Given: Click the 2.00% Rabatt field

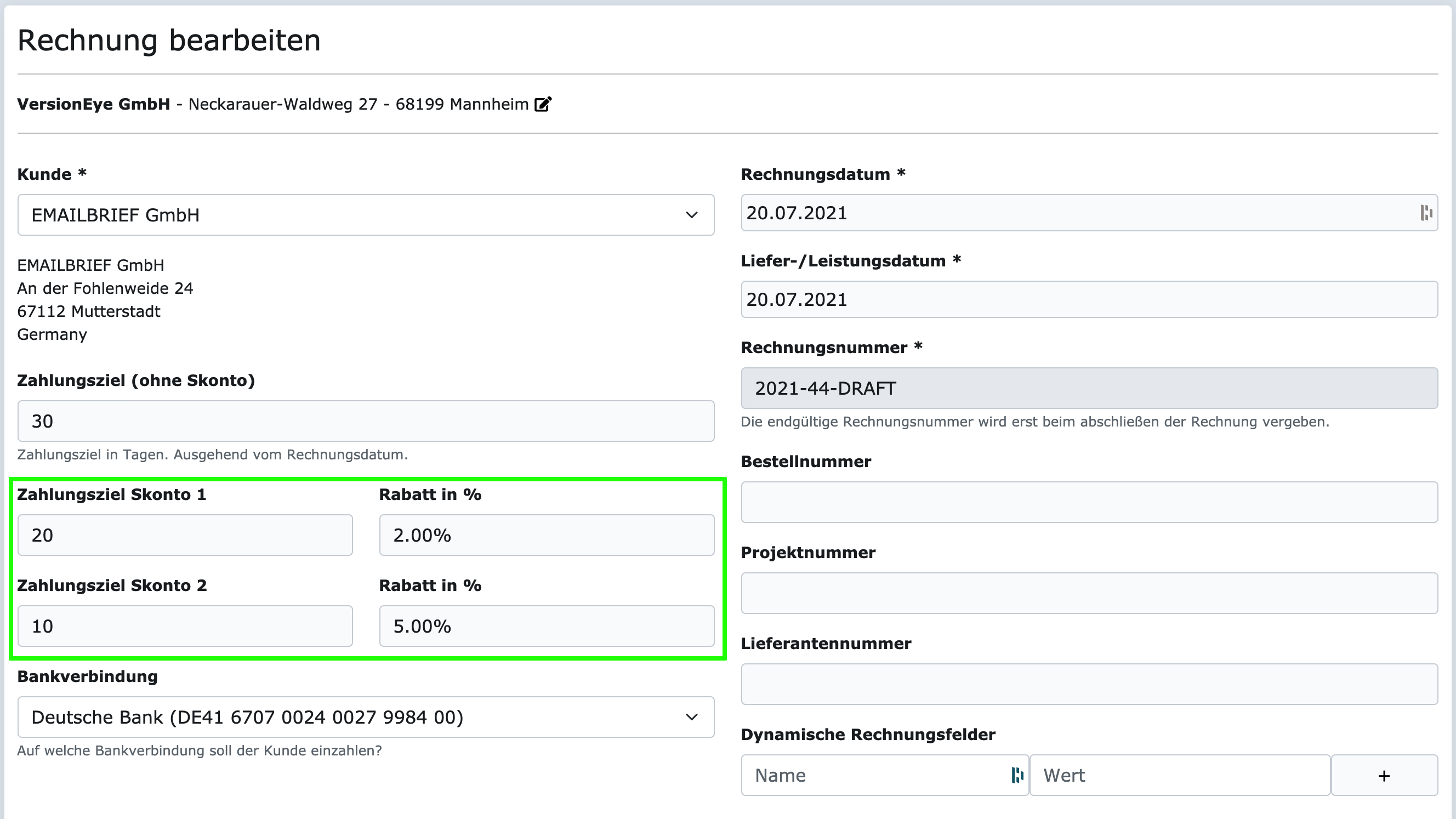Looking at the screenshot, I should (x=546, y=534).
